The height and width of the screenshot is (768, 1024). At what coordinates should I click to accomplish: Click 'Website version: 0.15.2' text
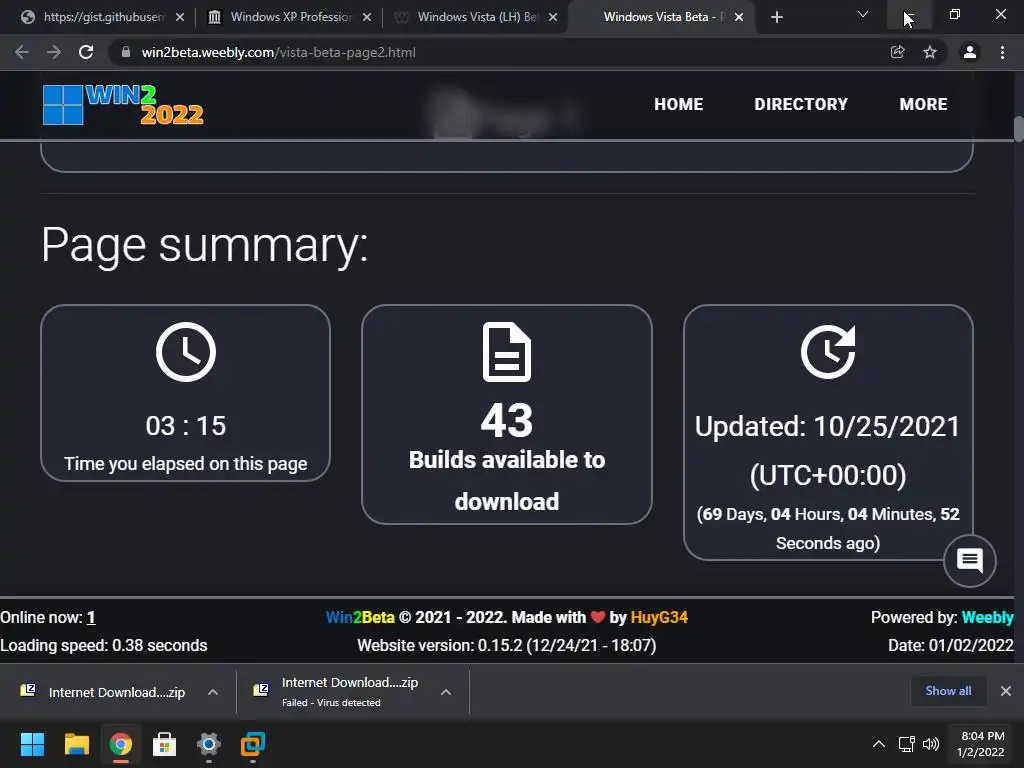point(440,646)
